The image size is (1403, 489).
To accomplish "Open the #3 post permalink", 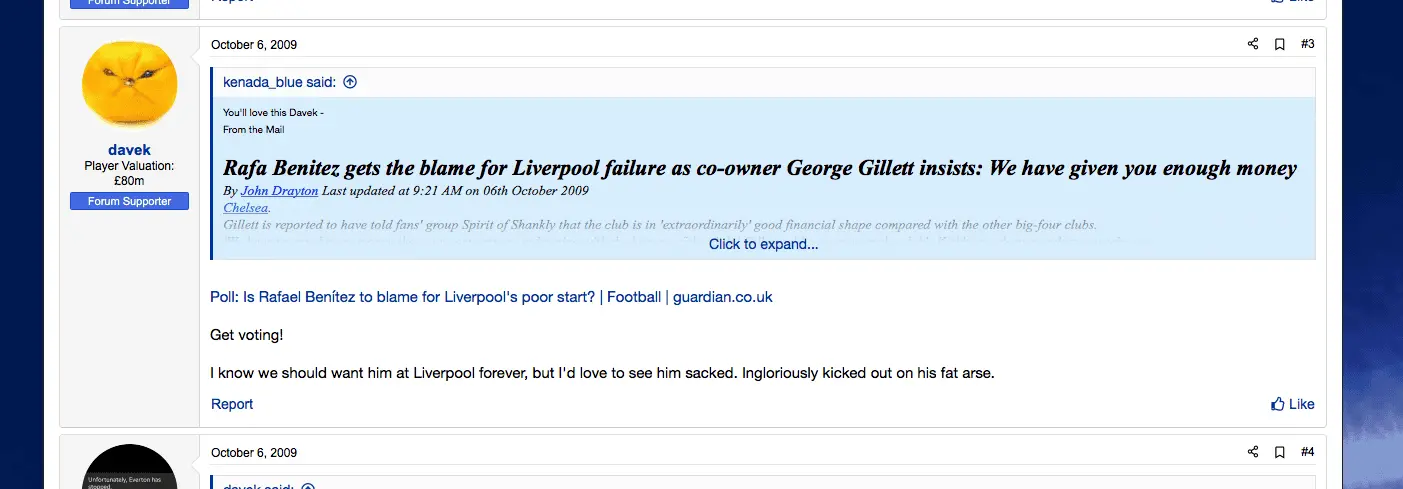I will pyautogui.click(x=1307, y=44).
